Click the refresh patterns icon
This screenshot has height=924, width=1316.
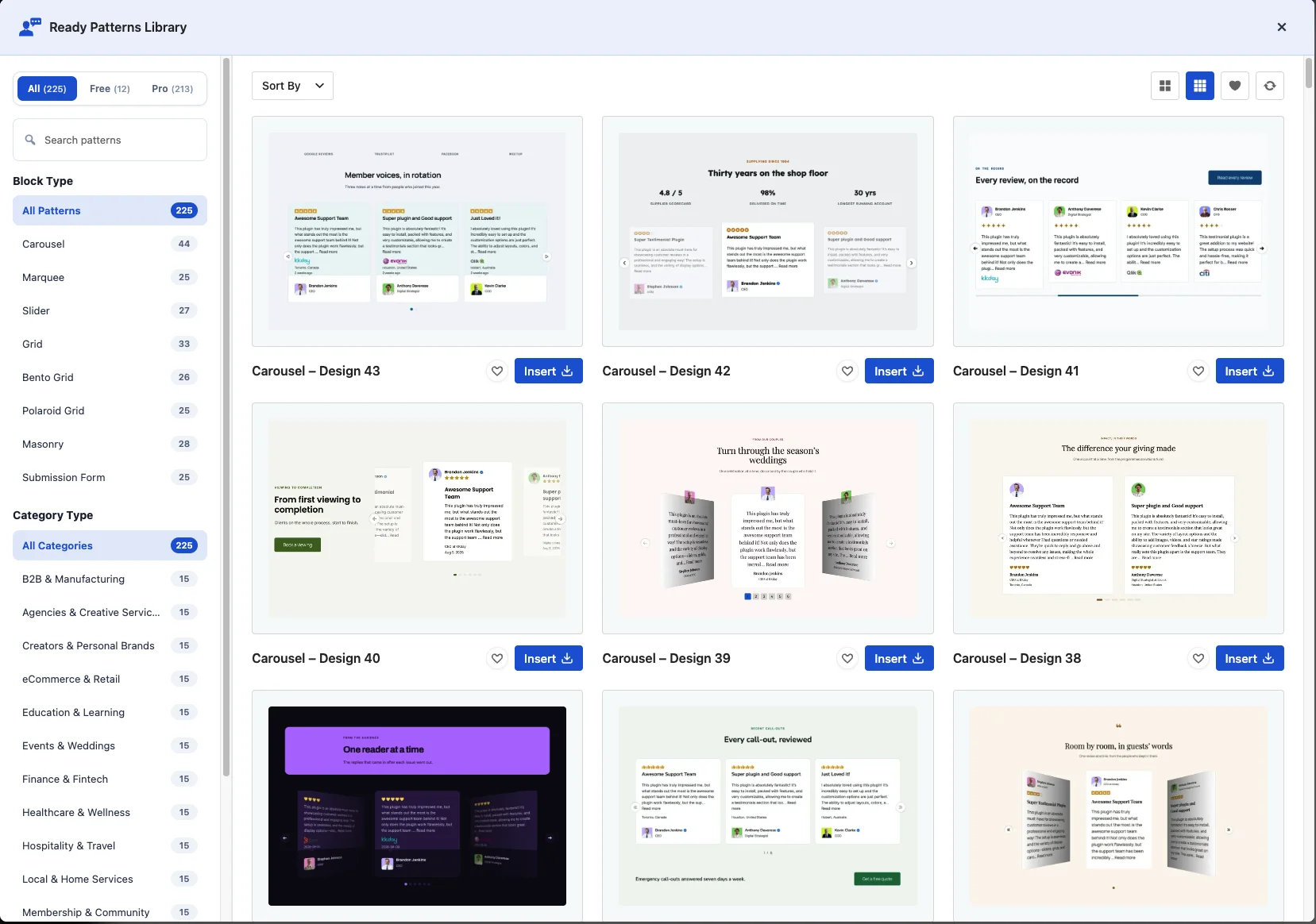pyautogui.click(x=1270, y=86)
